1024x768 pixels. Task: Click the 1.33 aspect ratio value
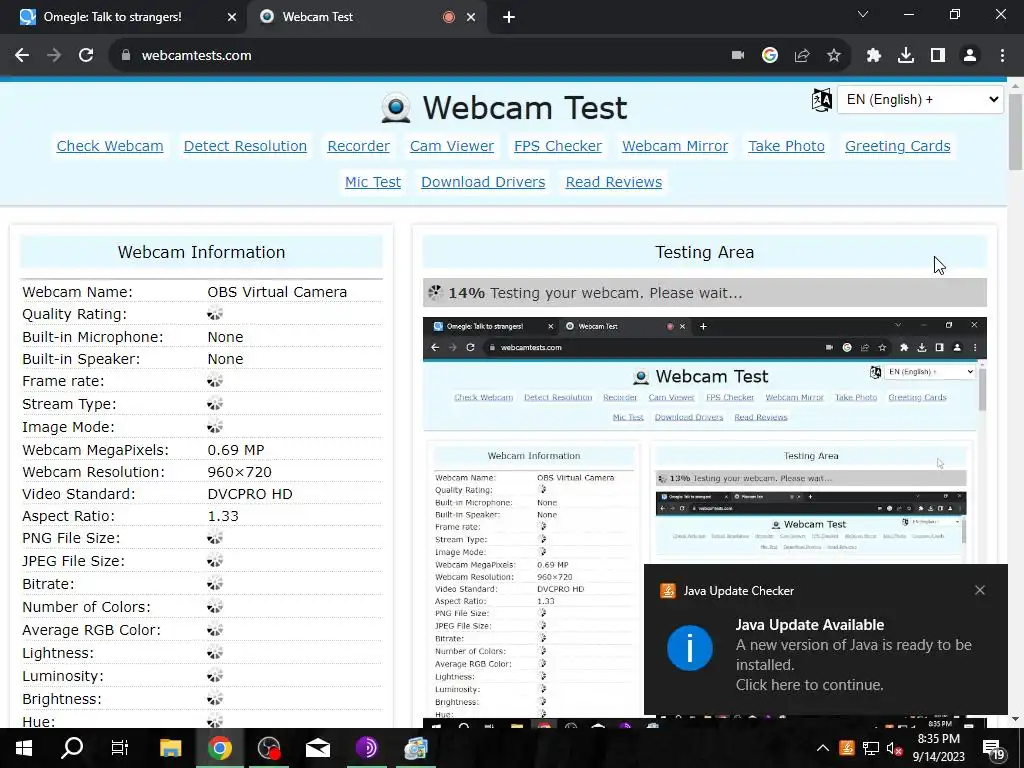click(223, 516)
